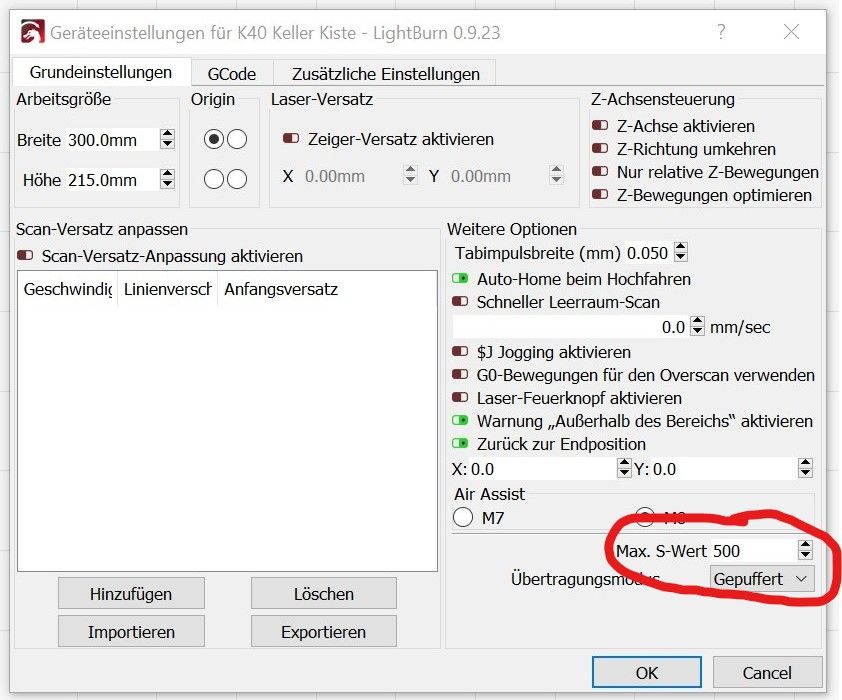Image resolution: width=842 pixels, height=700 pixels.
Task: Toggle Z-Richtung umkehren switch
Action: click(600, 148)
